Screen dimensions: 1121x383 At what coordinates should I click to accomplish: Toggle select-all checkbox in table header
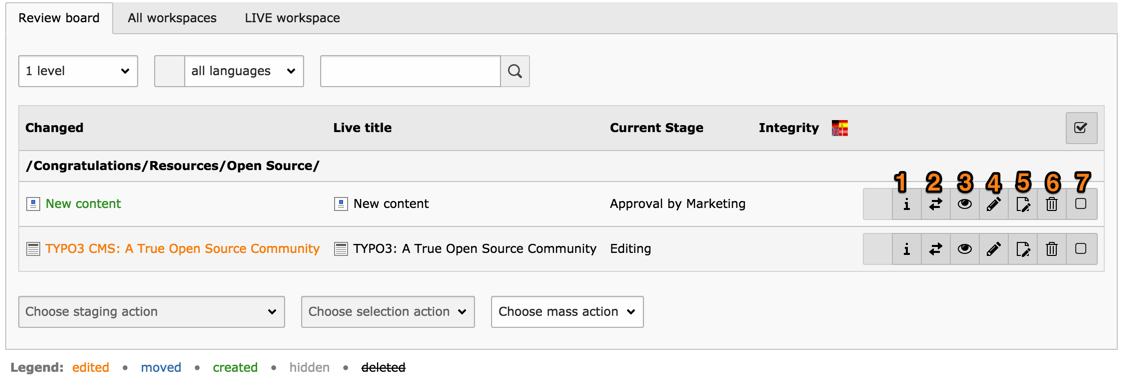1081,128
